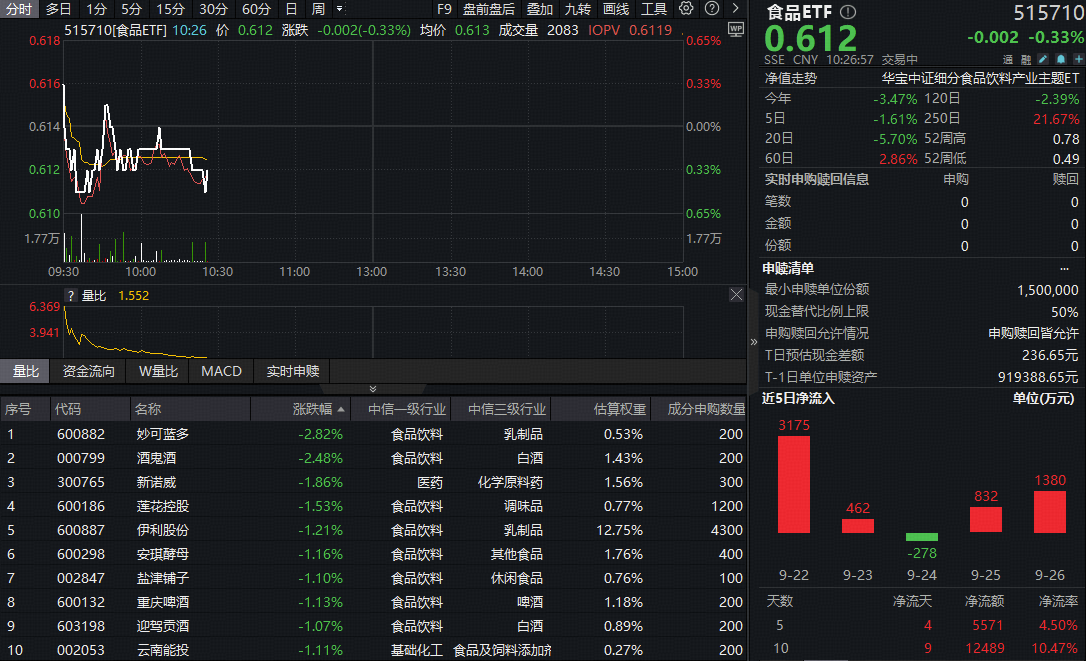Click the F9 button
Viewport: 1086px width, 661px height.
(445, 9)
